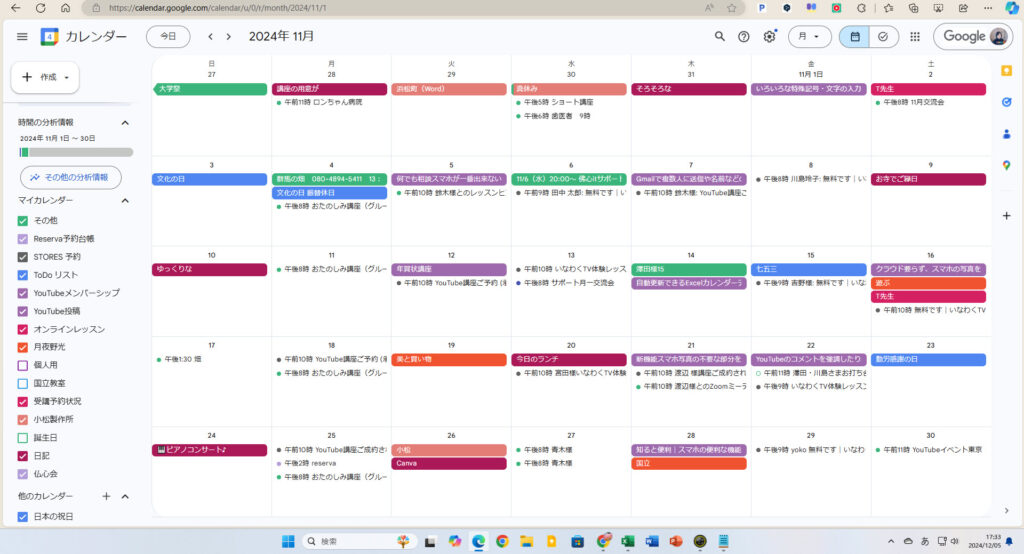
Task: Collapse the 時間の分析情報 section
Action: [125, 122]
